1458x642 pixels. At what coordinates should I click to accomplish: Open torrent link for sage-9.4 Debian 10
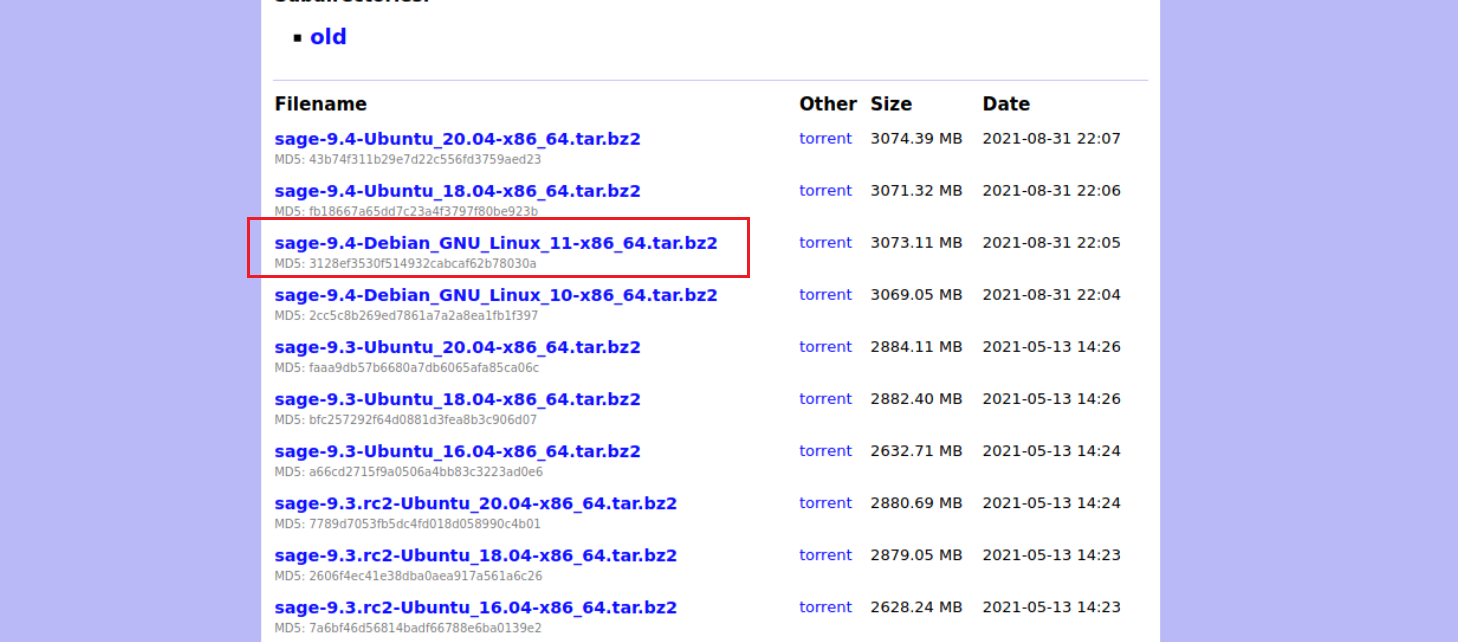[x=825, y=294]
